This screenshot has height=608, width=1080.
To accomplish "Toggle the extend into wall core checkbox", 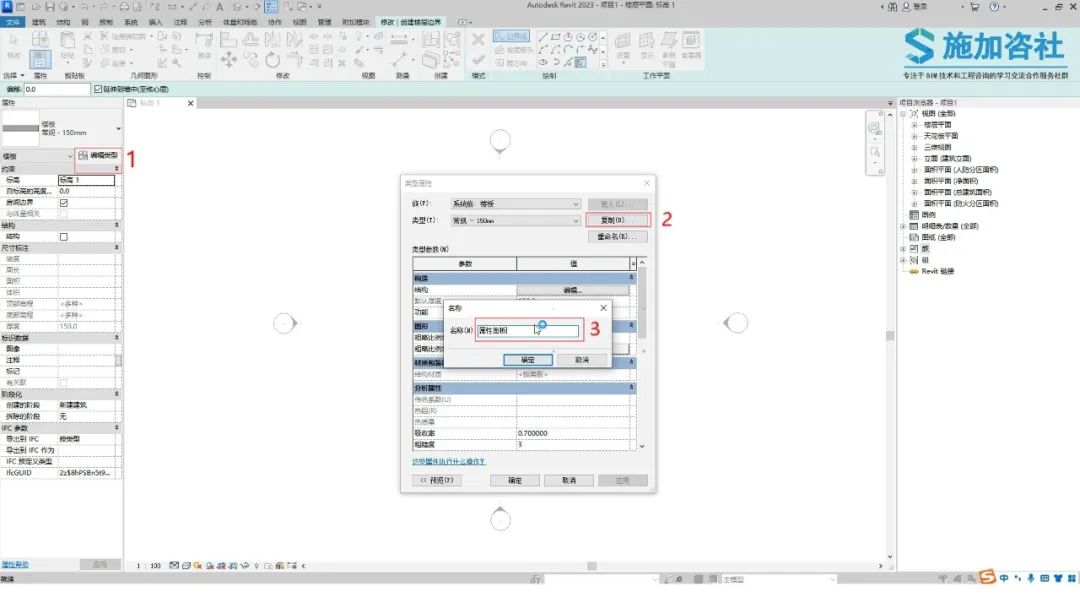I will click(98, 90).
